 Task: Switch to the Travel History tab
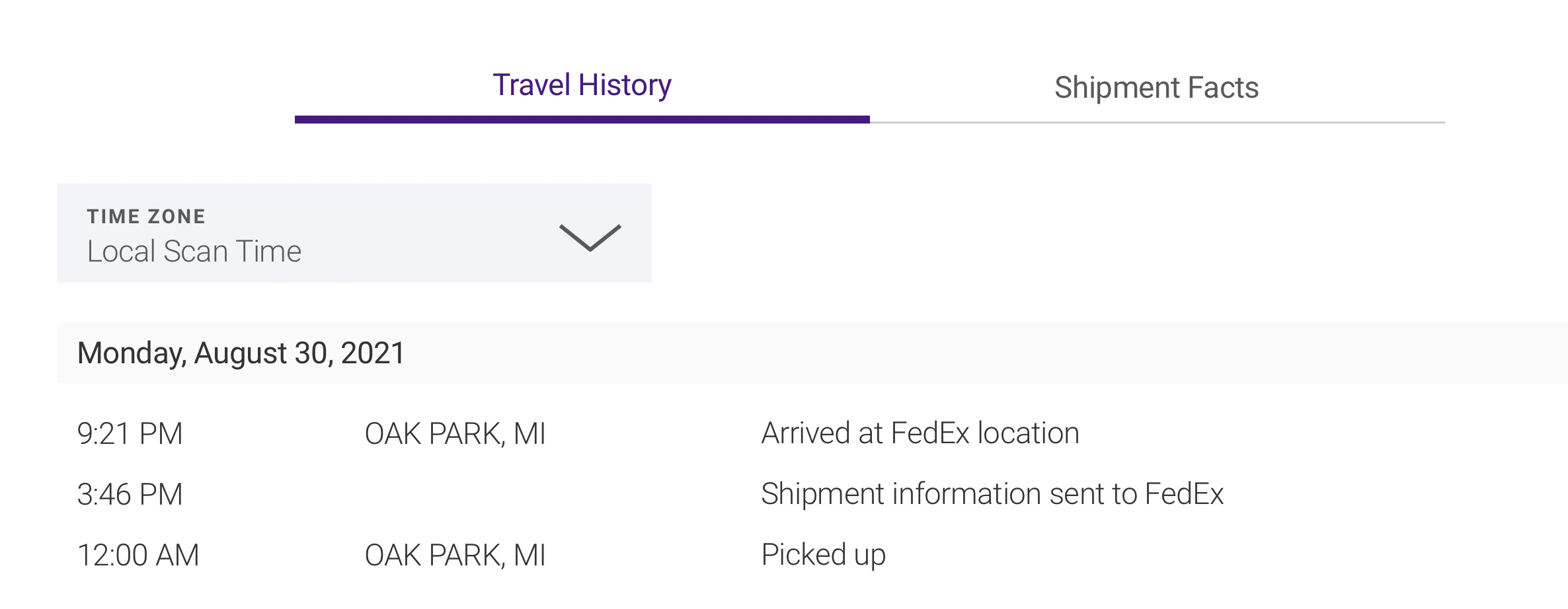[x=582, y=85]
